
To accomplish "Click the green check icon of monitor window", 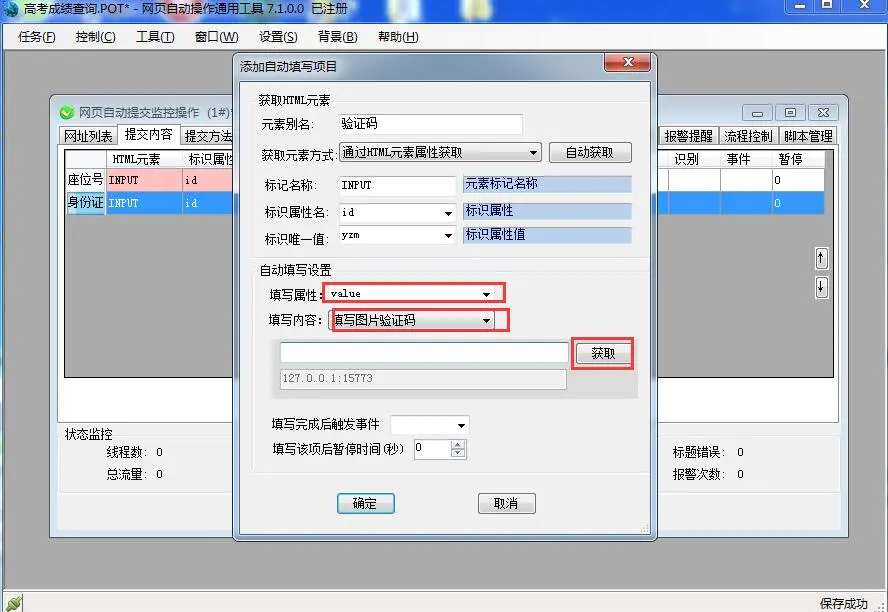I will [66, 112].
